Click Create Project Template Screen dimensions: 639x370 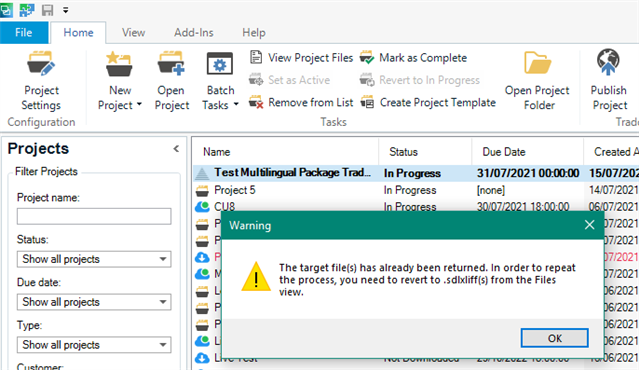[428, 103]
